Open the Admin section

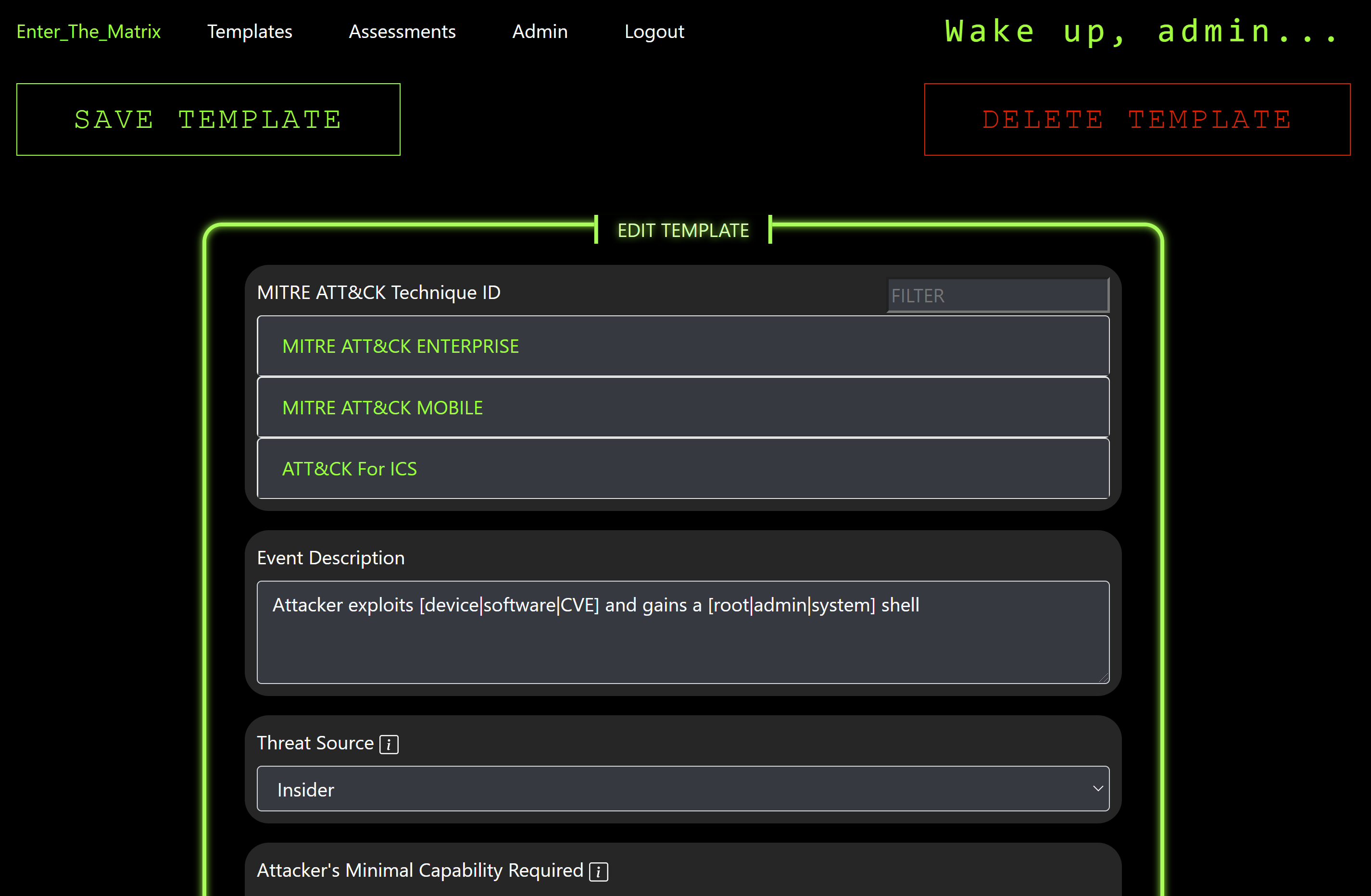tap(540, 32)
